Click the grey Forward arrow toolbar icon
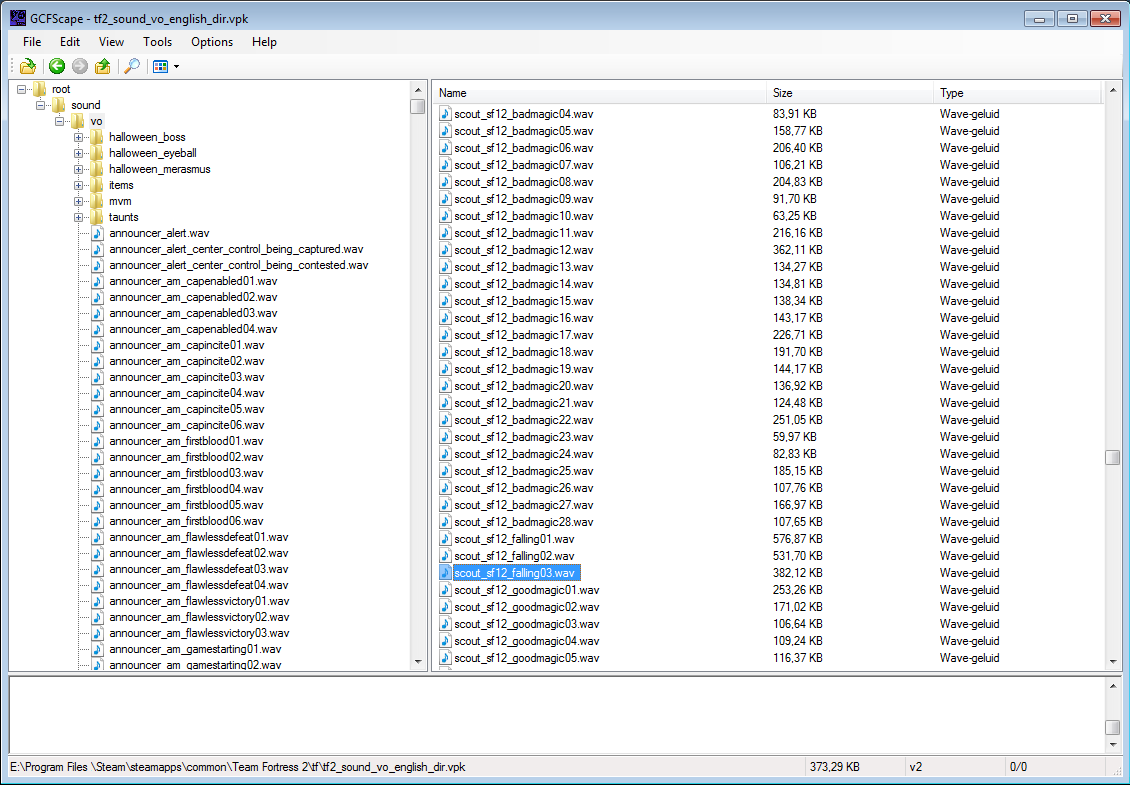The image size is (1130, 785). [80, 66]
